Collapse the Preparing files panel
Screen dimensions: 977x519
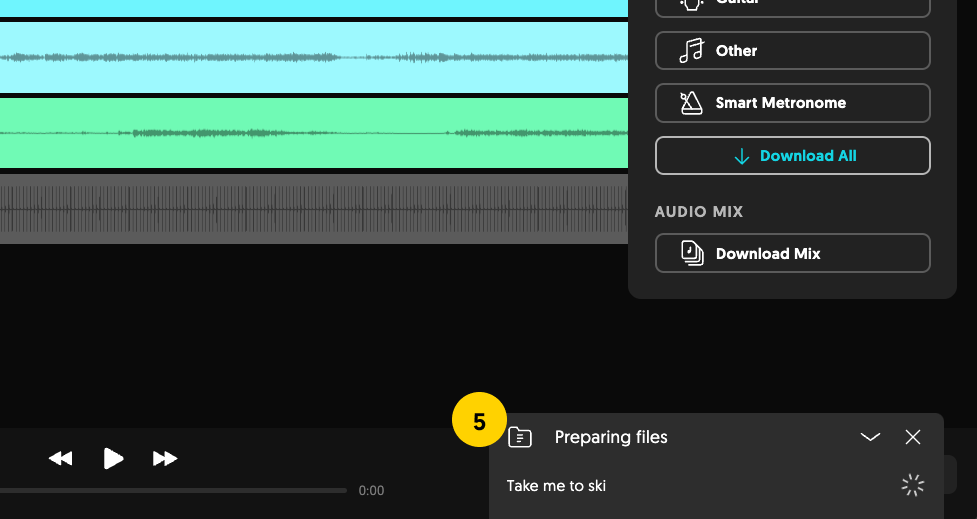coord(870,437)
